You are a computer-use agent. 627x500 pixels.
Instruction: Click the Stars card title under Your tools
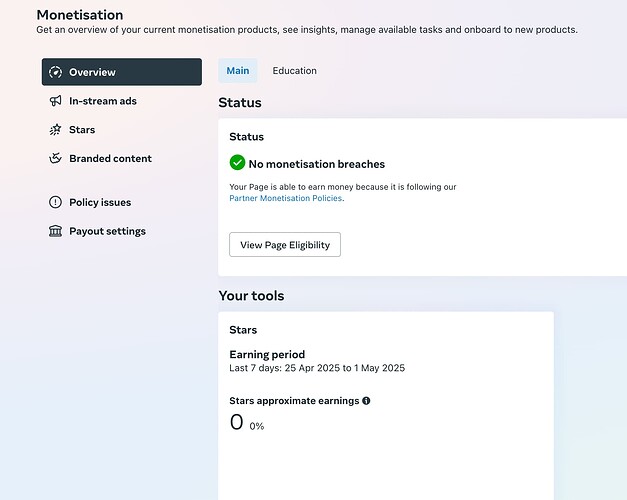coord(243,330)
